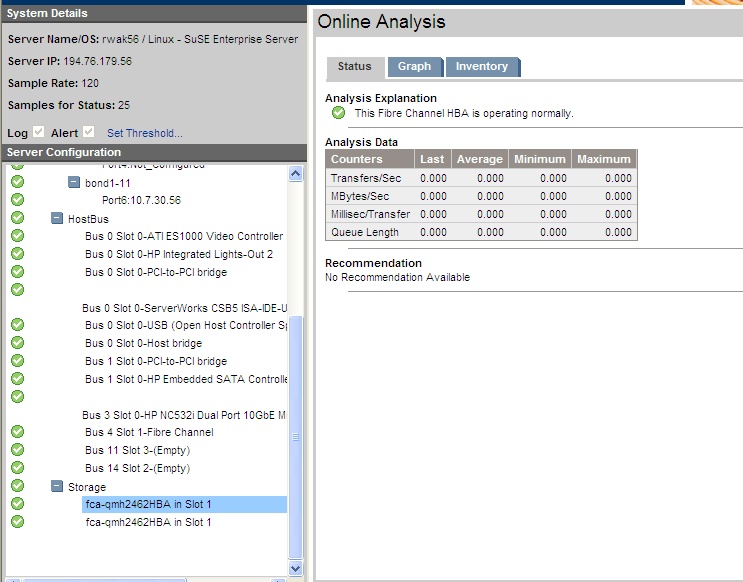Screen dimensions: 743x582
Task: Select second fca-qmh2462HBA in Slot 1 entry
Action: [148, 522]
